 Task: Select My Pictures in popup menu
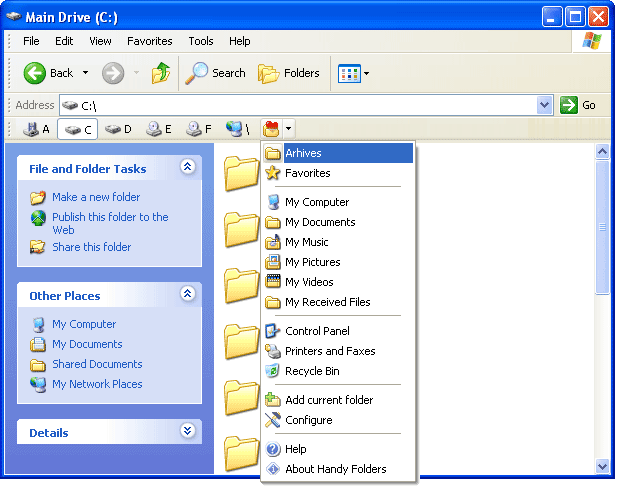point(338,262)
